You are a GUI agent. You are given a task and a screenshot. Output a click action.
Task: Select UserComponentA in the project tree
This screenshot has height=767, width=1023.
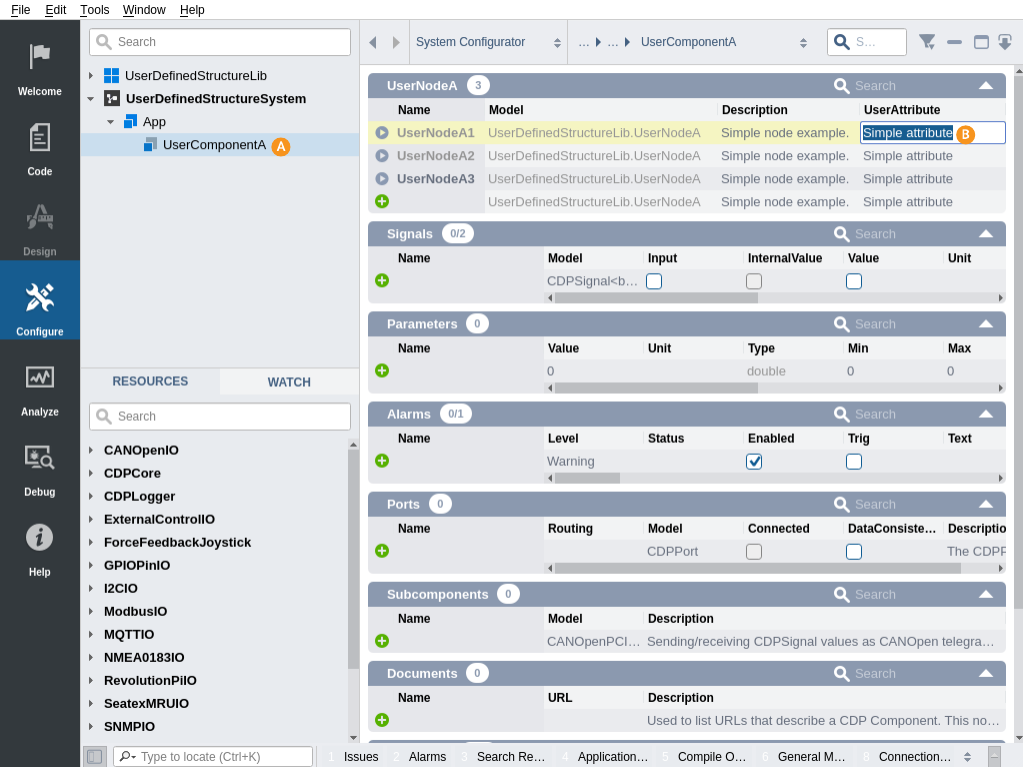pos(214,145)
